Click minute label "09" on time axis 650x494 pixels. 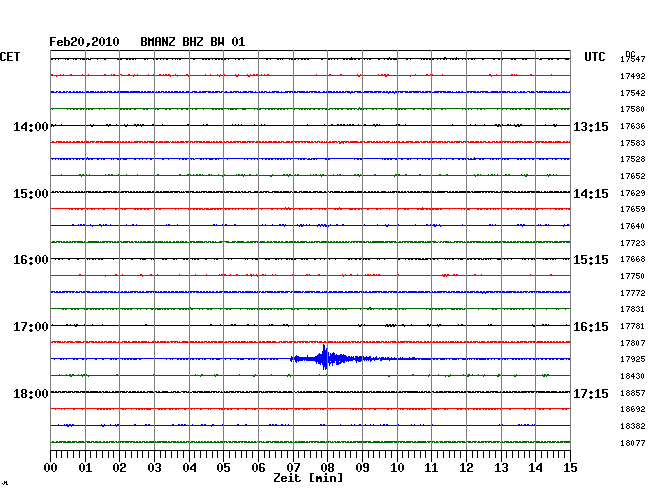363,468
